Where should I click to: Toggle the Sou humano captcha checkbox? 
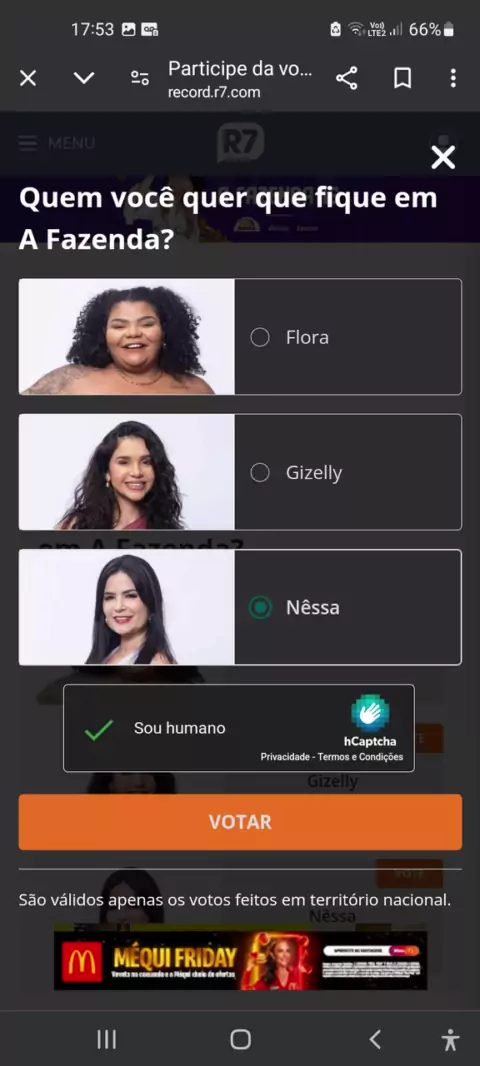(99, 729)
